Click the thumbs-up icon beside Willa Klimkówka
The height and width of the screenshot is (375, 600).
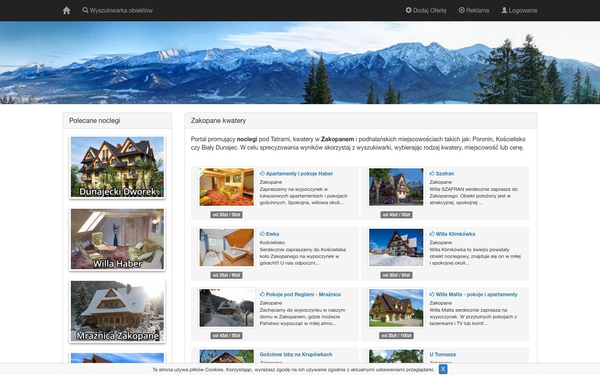tap(432, 234)
